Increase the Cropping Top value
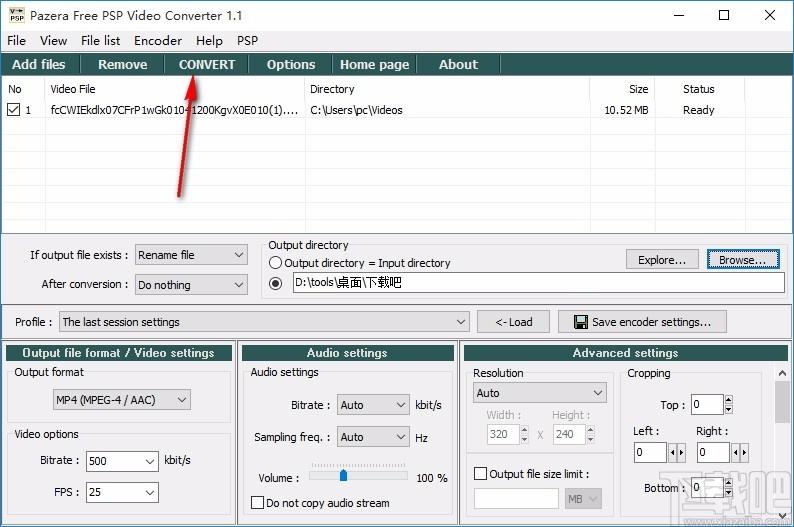The image size is (794, 527). click(x=728, y=399)
